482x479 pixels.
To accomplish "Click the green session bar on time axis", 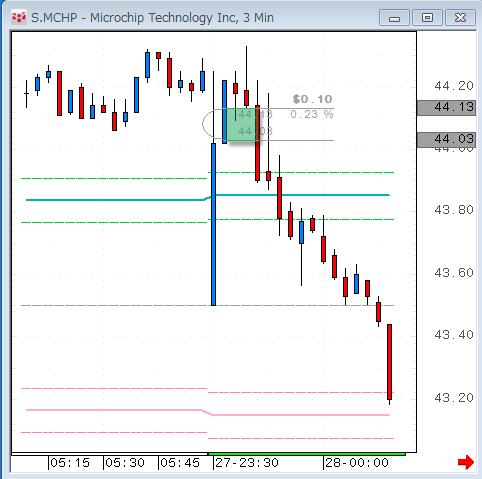I will 307,454.
